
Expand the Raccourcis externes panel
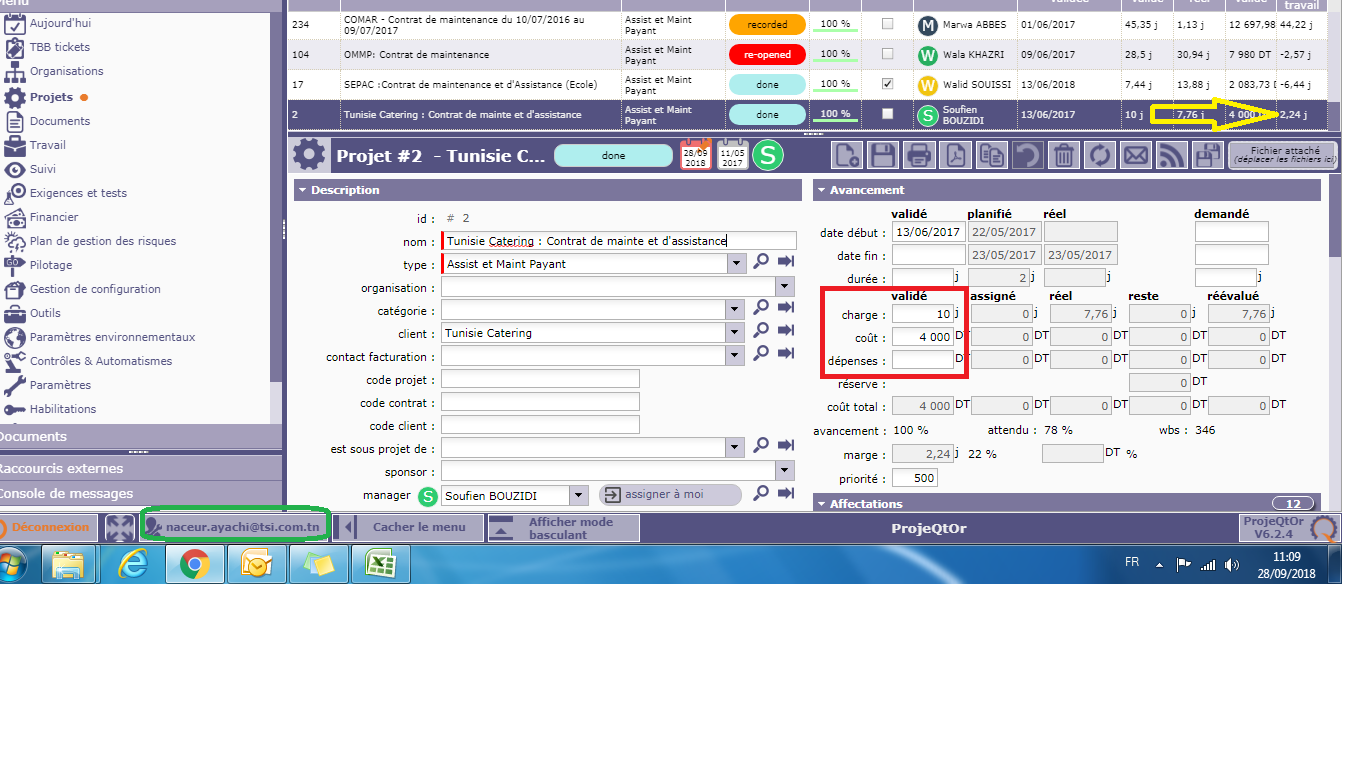(140, 468)
